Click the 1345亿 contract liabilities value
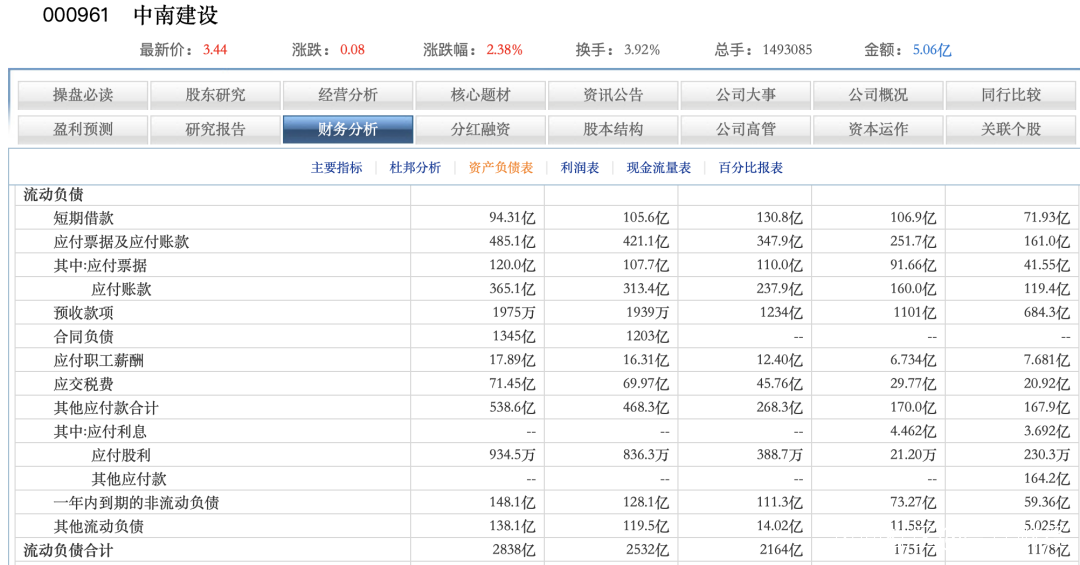The width and height of the screenshot is (1080, 565). click(514, 336)
